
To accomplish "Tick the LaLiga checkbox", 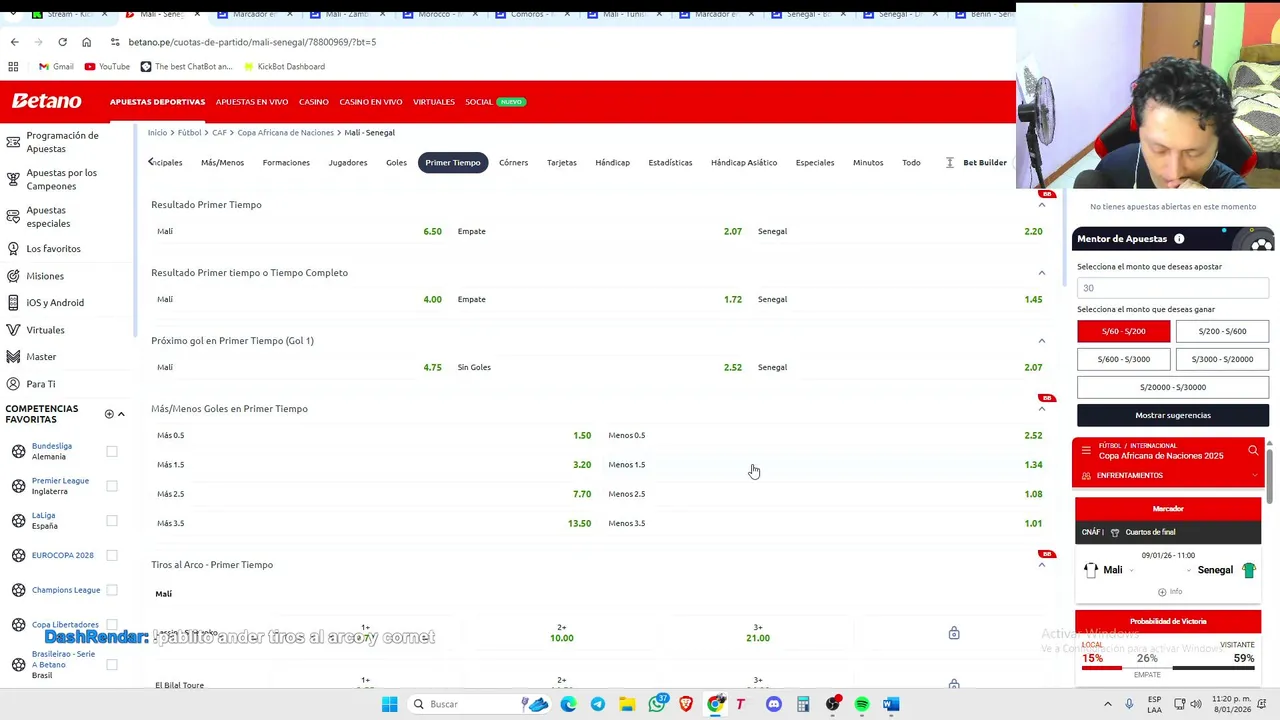I will [112, 521].
